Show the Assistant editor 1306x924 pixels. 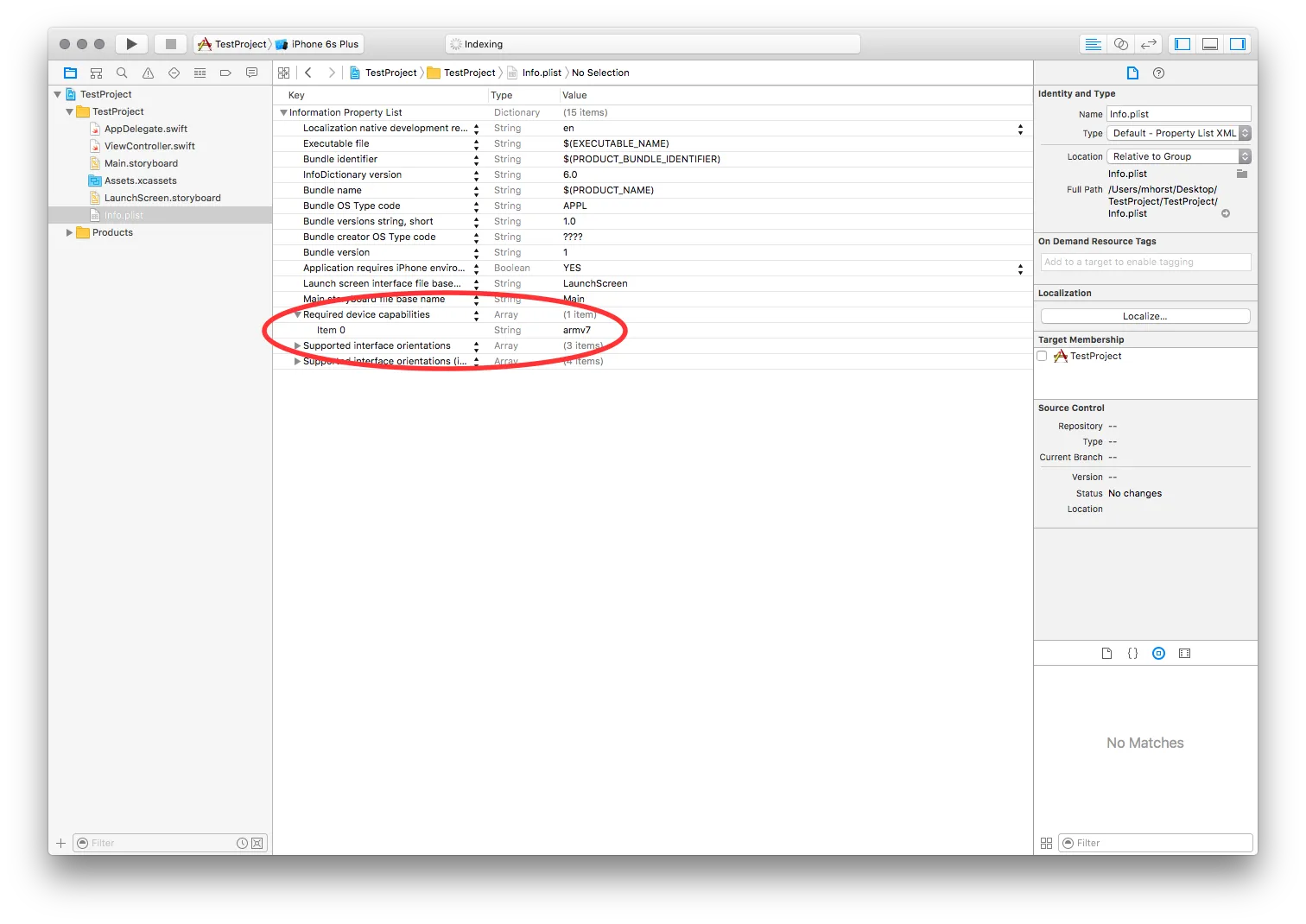coord(1121,44)
